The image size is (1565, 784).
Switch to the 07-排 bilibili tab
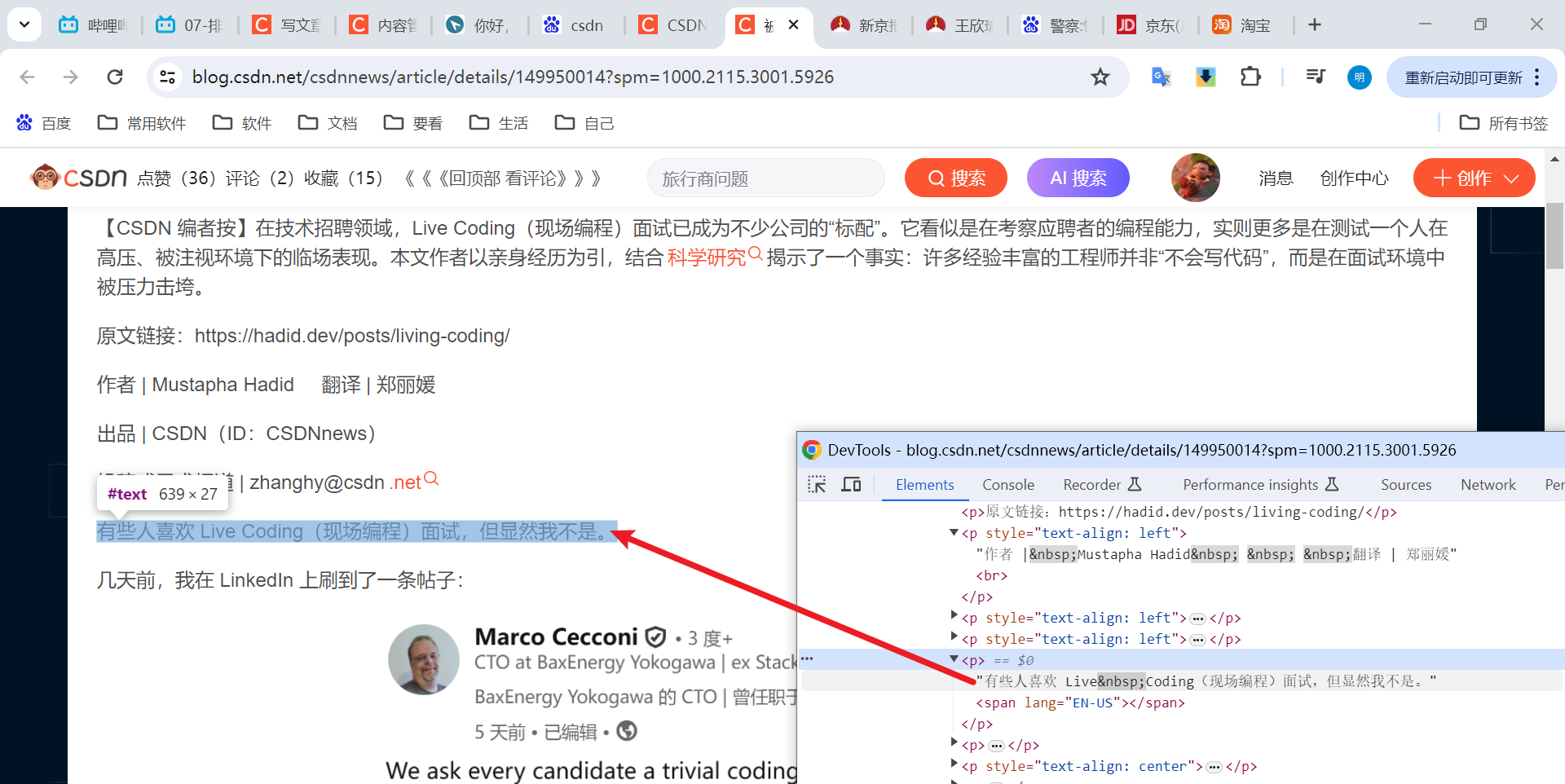[x=189, y=25]
